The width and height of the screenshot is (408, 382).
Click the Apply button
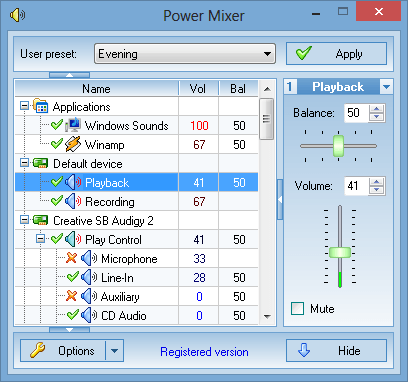click(x=336, y=53)
